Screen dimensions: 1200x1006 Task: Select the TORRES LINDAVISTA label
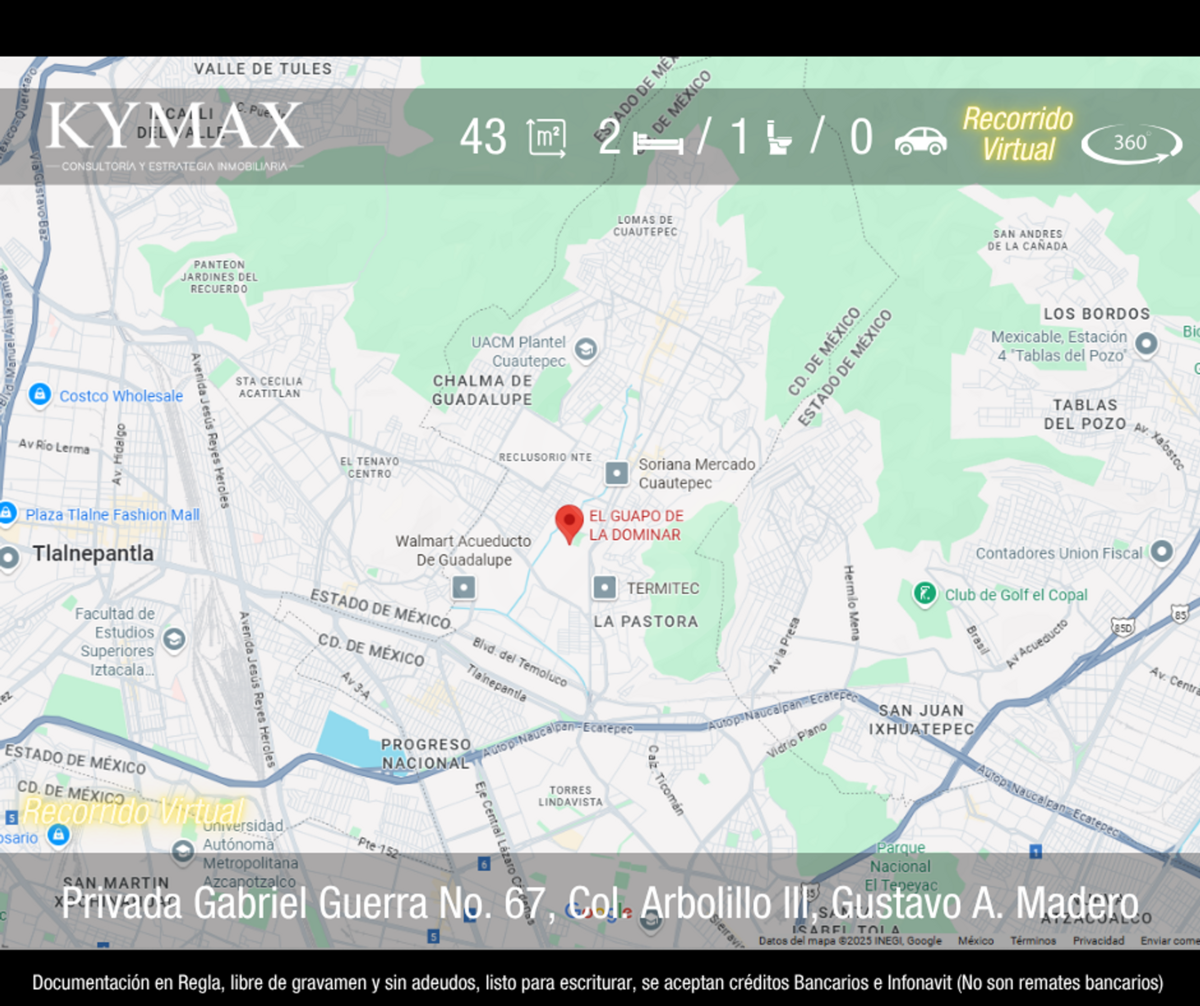[x=571, y=796]
